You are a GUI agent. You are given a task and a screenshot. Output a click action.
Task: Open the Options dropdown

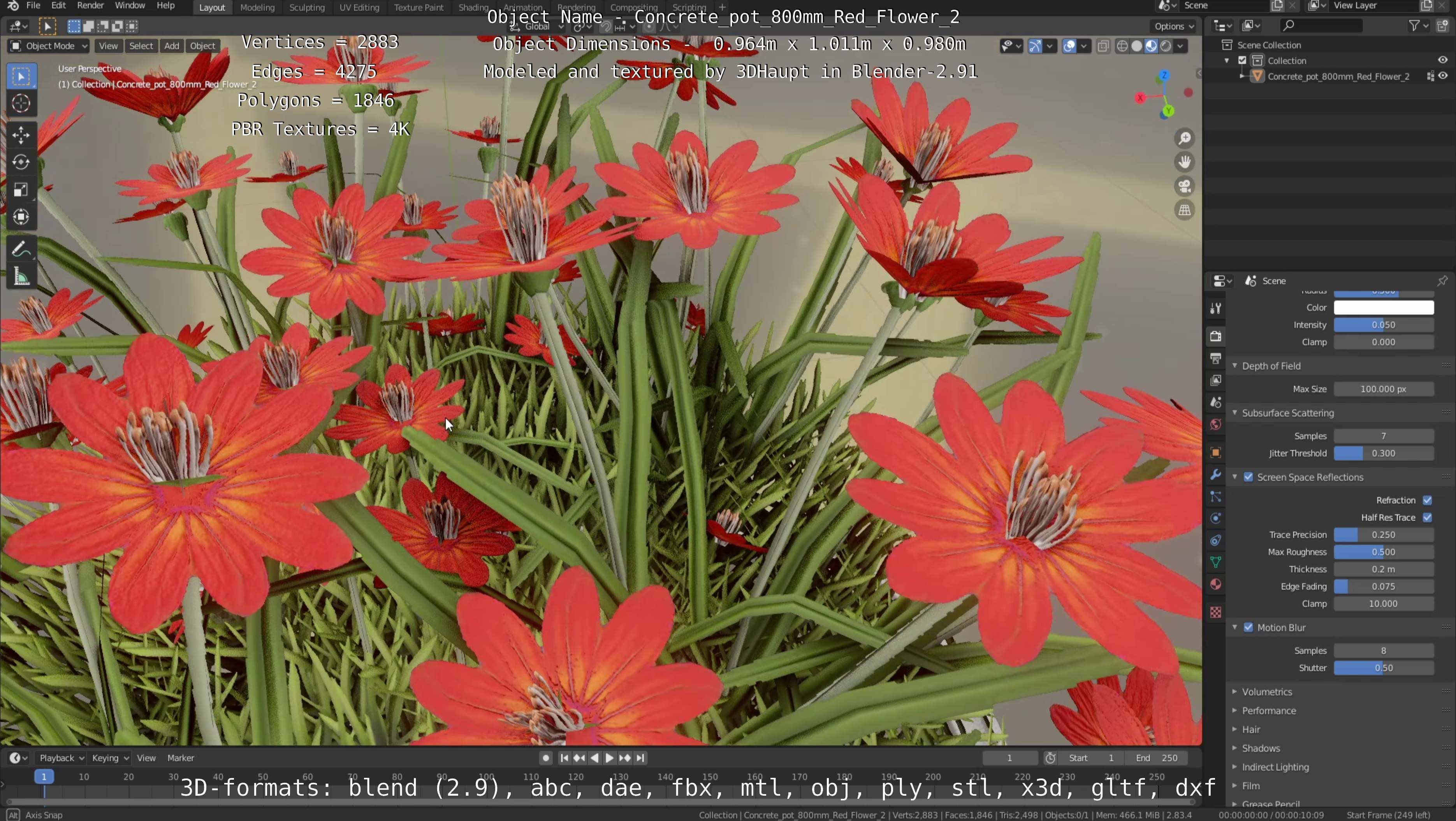pyautogui.click(x=1175, y=26)
